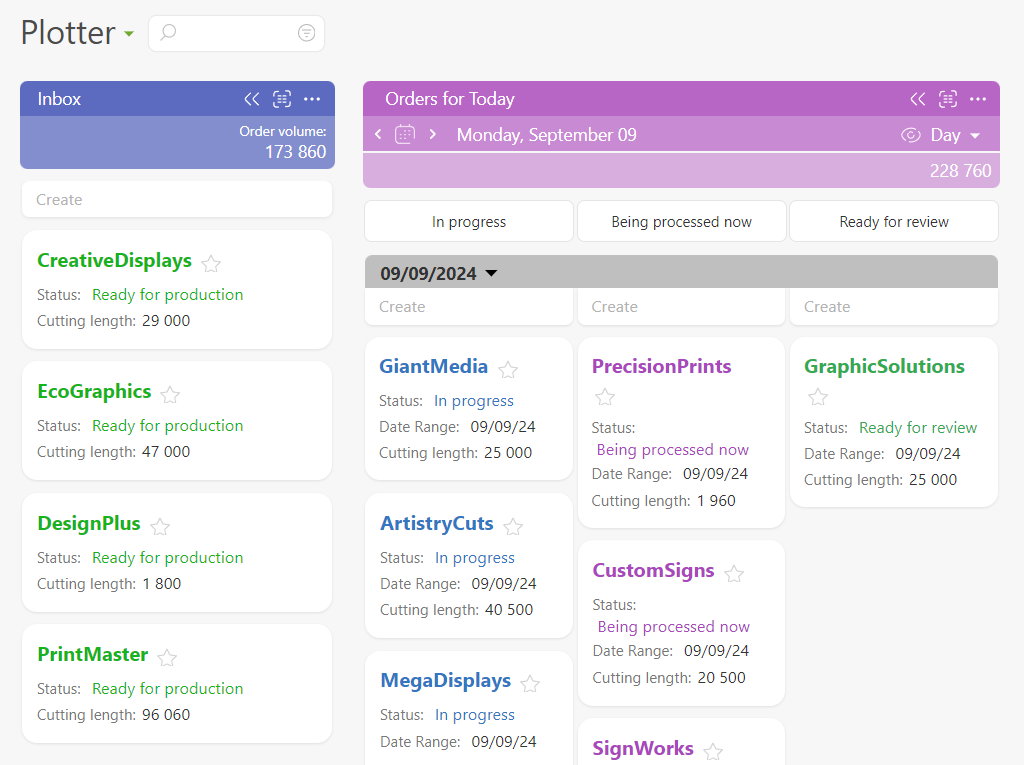Open the ArtistryCuts order
This screenshot has width=1024, height=765.
437,523
